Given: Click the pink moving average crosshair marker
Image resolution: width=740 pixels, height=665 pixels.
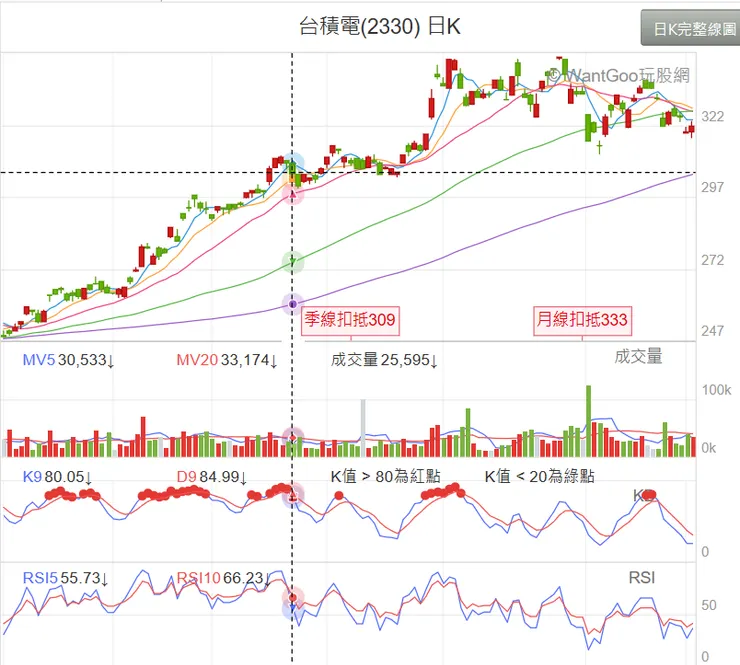Looking at the screenshot, I should tap(293, 194).
